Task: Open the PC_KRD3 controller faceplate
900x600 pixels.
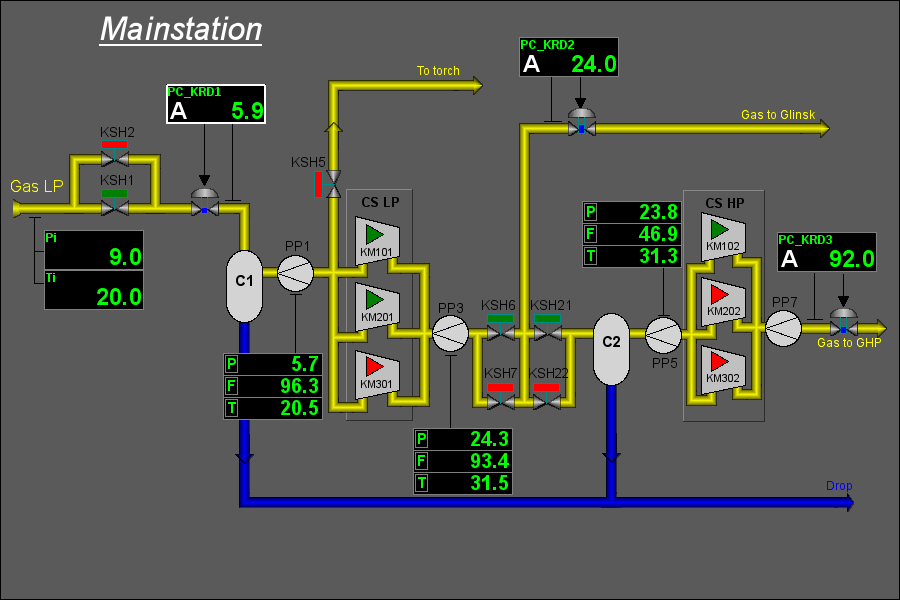Action: pos(826,252)
